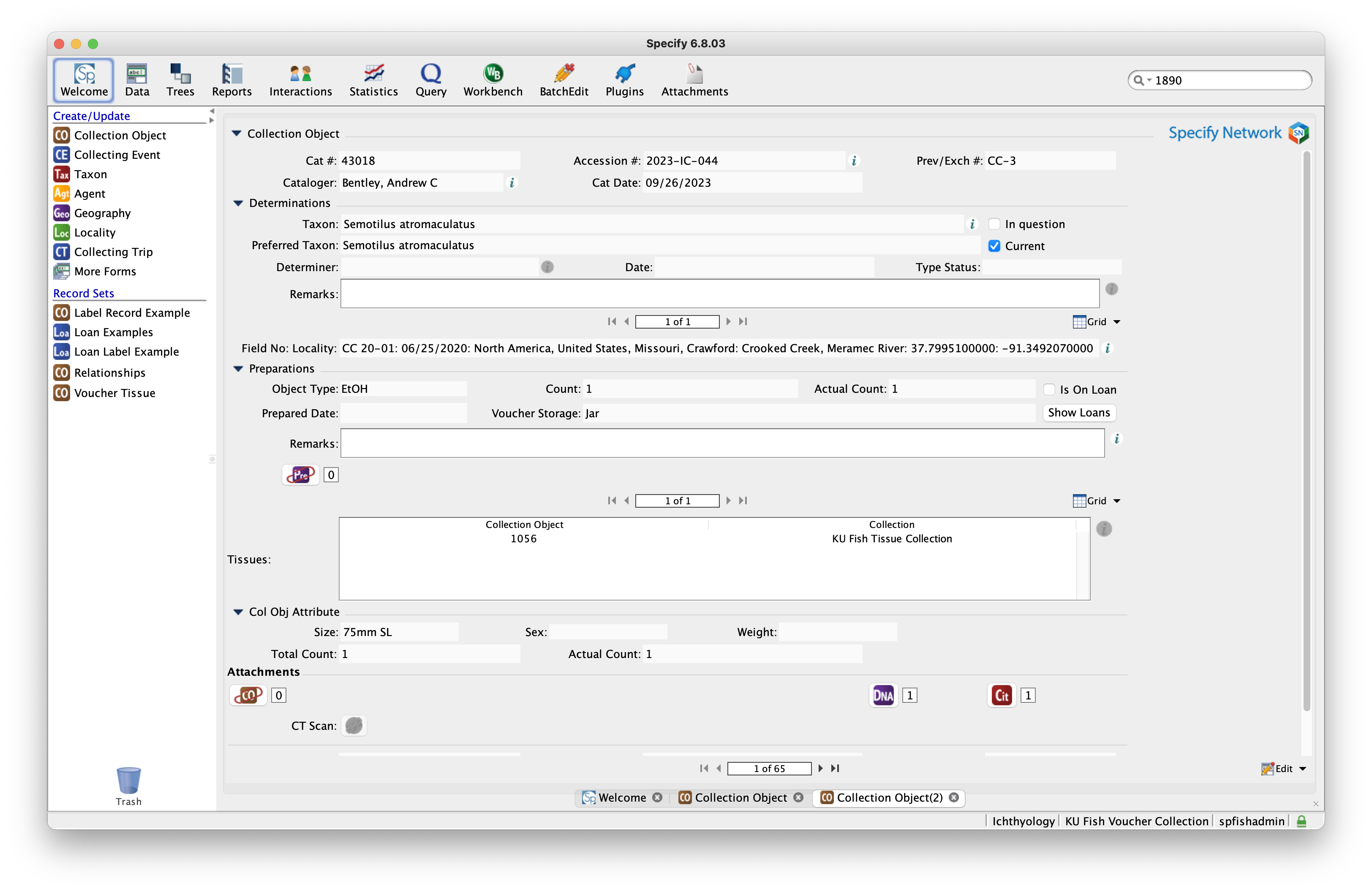
Task: Collapse the sidebar with the left arrow
Action: [x=212, y=111]
